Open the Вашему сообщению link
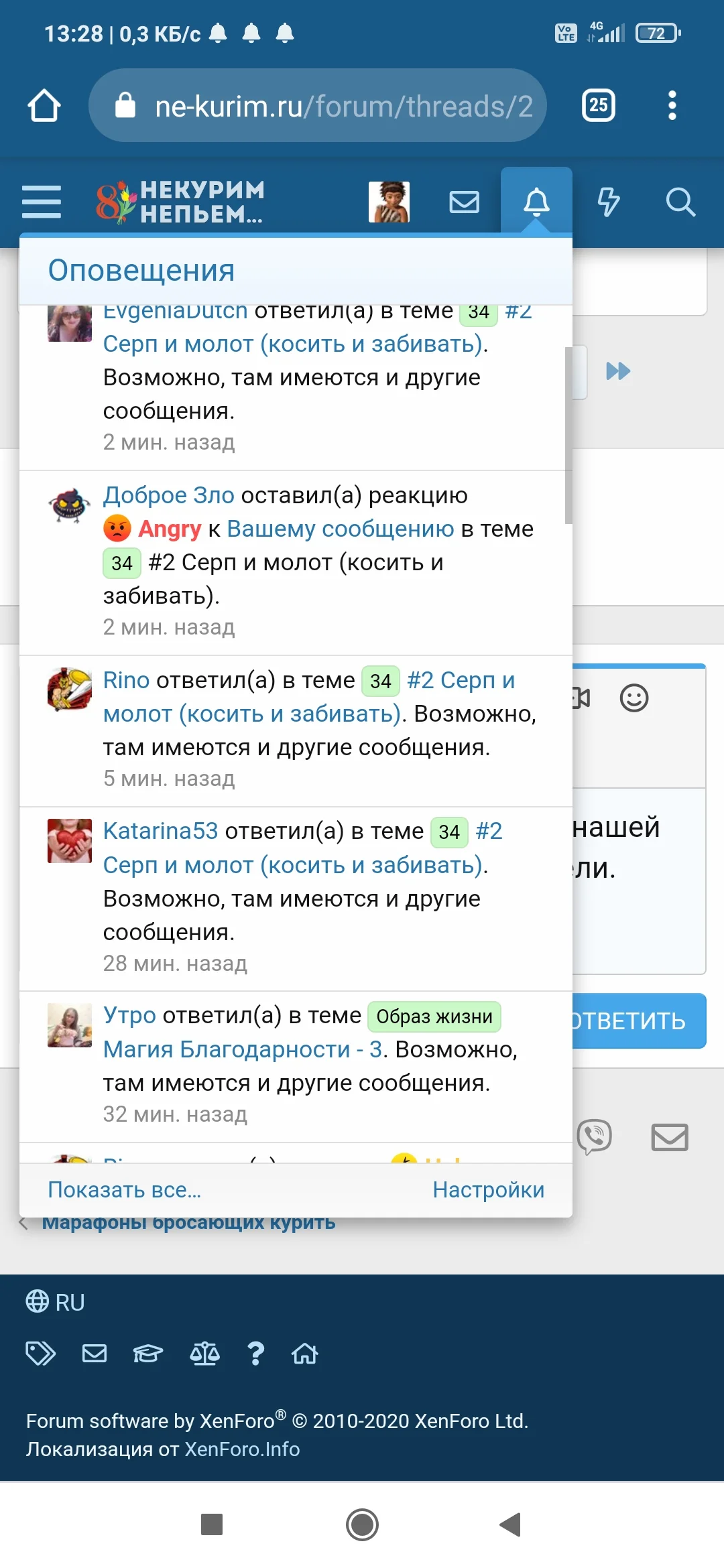 point(341,529)
